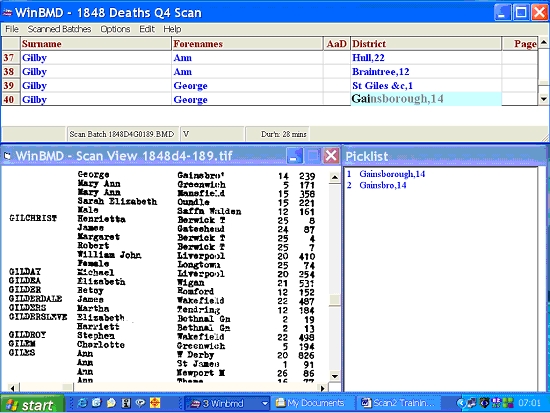Open the Options menu
The width and height of the screenshot is (550, 413).
[x=115, y=29]
